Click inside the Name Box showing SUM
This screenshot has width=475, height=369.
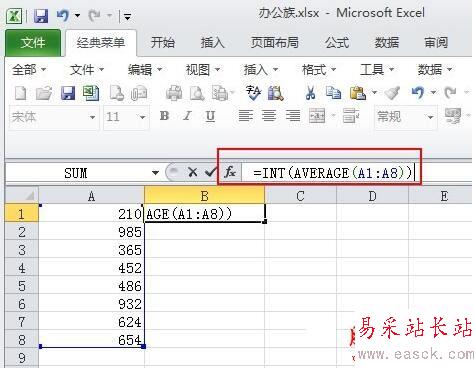[76, 173]
